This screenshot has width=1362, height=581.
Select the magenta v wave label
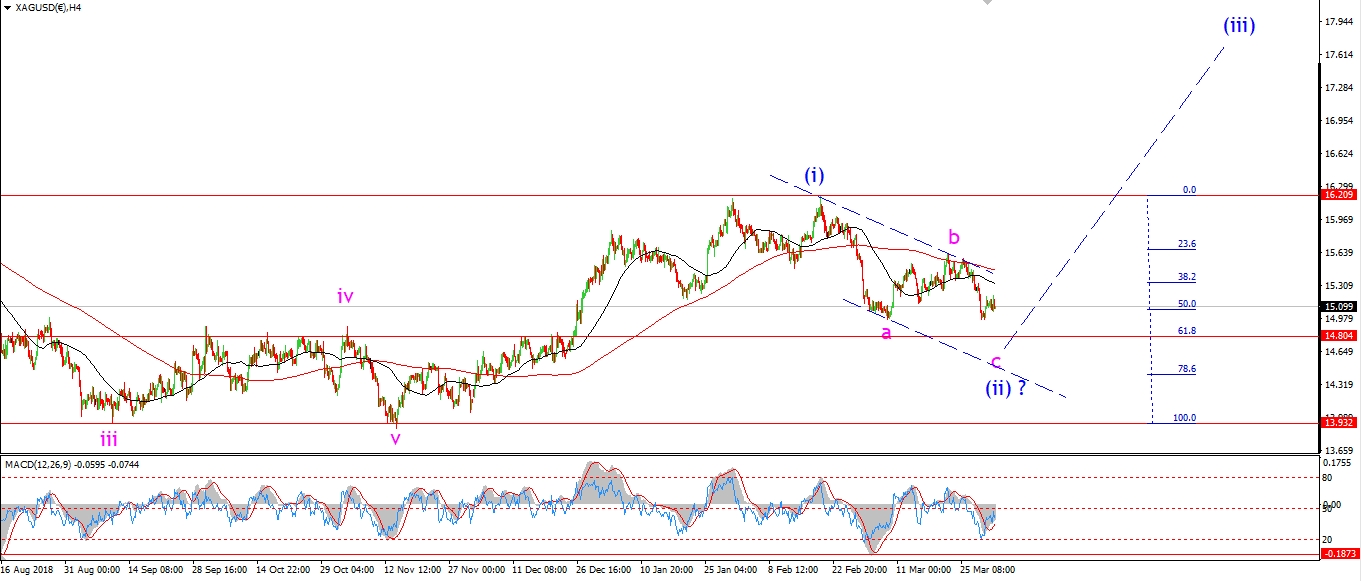click(x=395, y=439)
